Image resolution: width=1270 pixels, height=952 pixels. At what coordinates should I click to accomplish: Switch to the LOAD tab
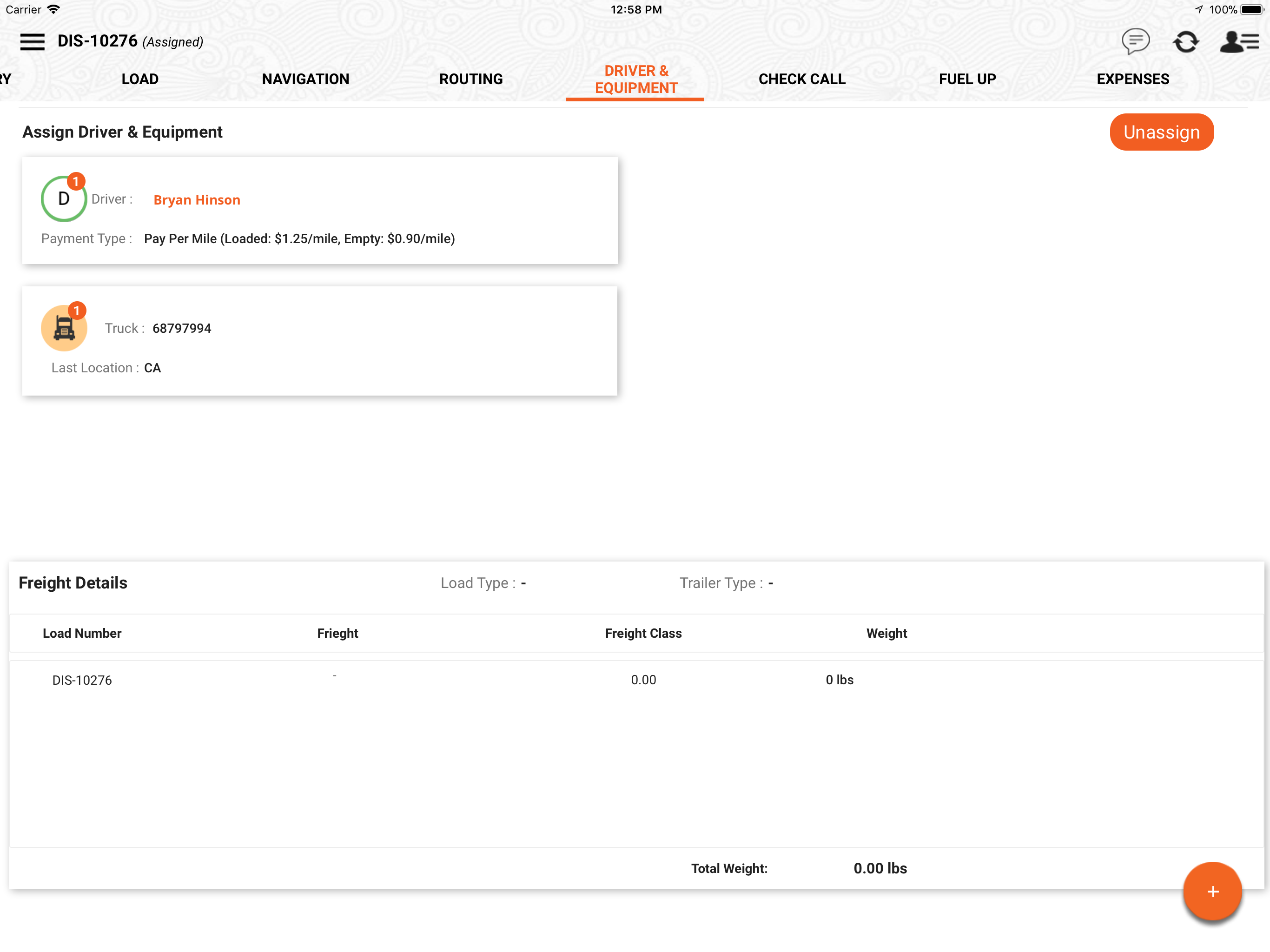pos(139,79)
